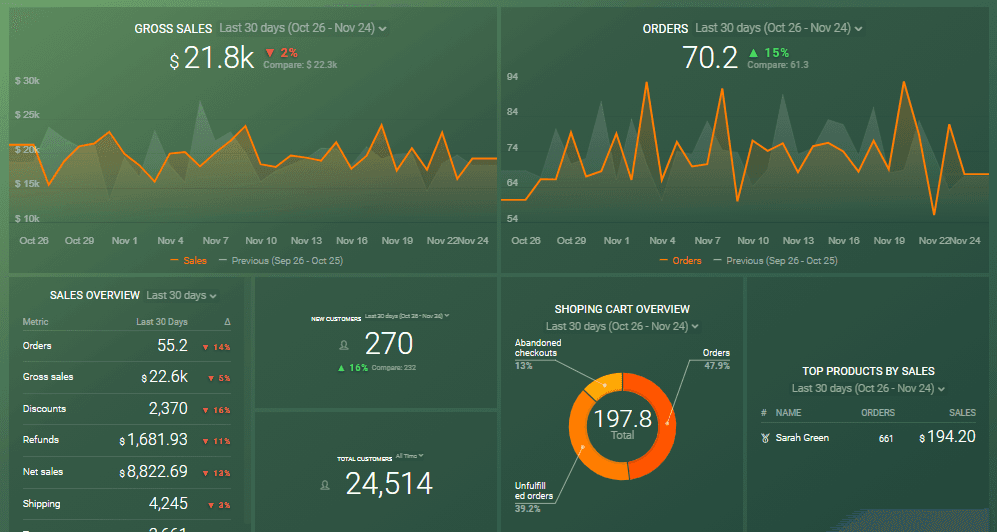Expand Shopping Cart Overview date range dropdown

622,326
